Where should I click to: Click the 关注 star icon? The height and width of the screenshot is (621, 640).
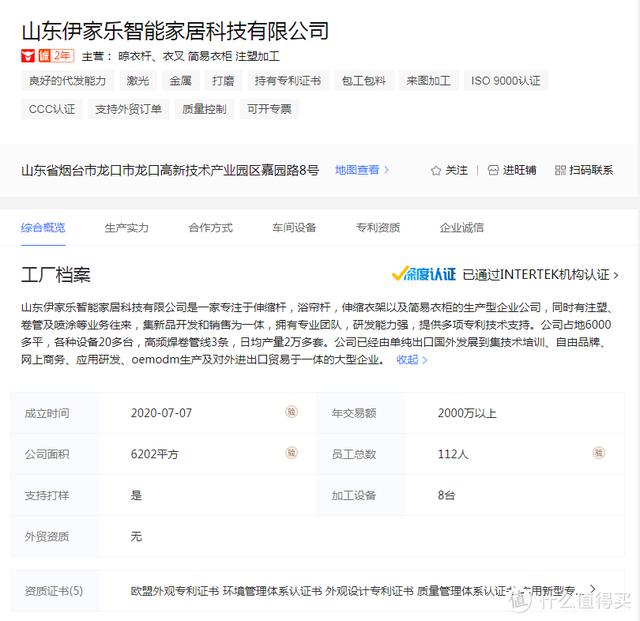point(436,171)
